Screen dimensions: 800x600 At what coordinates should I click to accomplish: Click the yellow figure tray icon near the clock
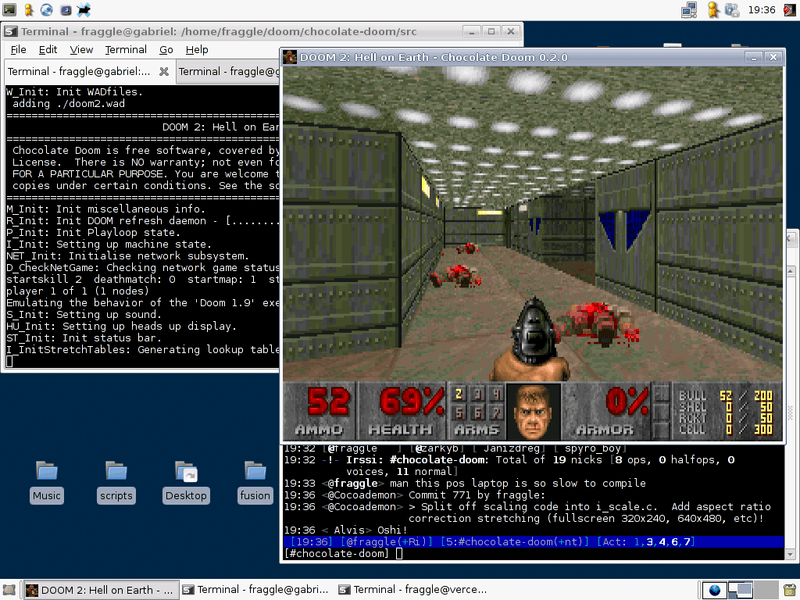pos(713,9)
